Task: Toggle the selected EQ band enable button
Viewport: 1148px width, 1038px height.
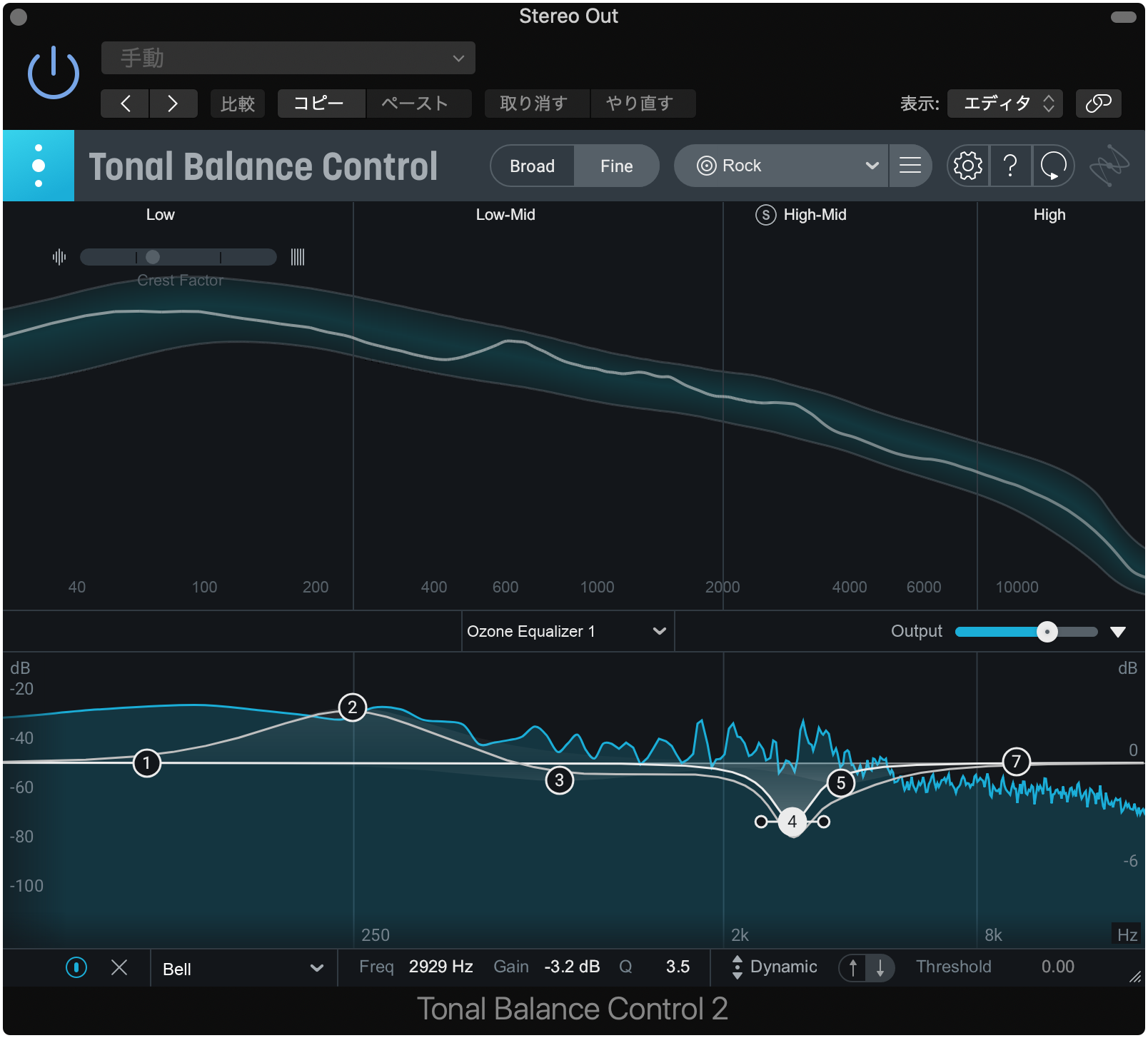Action: point(76,967)
